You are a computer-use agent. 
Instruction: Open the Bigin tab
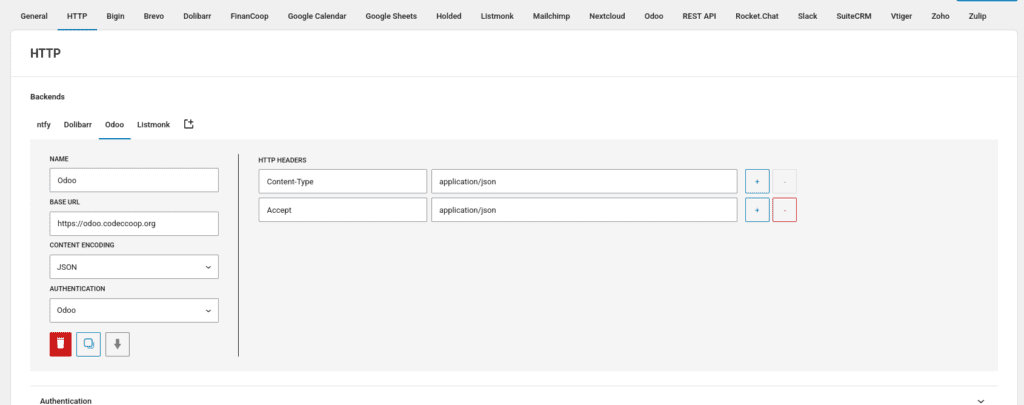tap(116, 16)
